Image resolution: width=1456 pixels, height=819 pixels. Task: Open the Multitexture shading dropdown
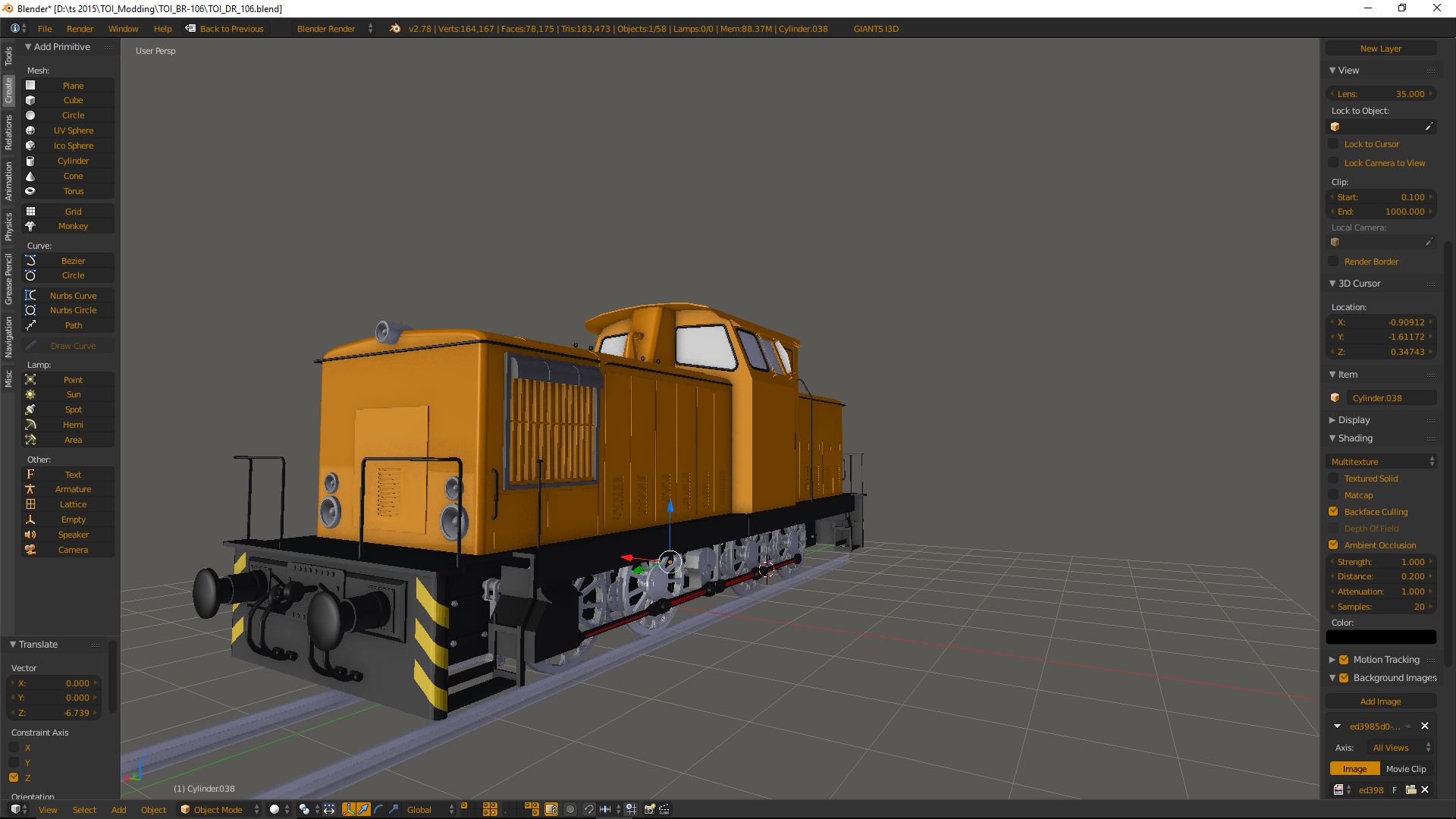pos(1380,462)
